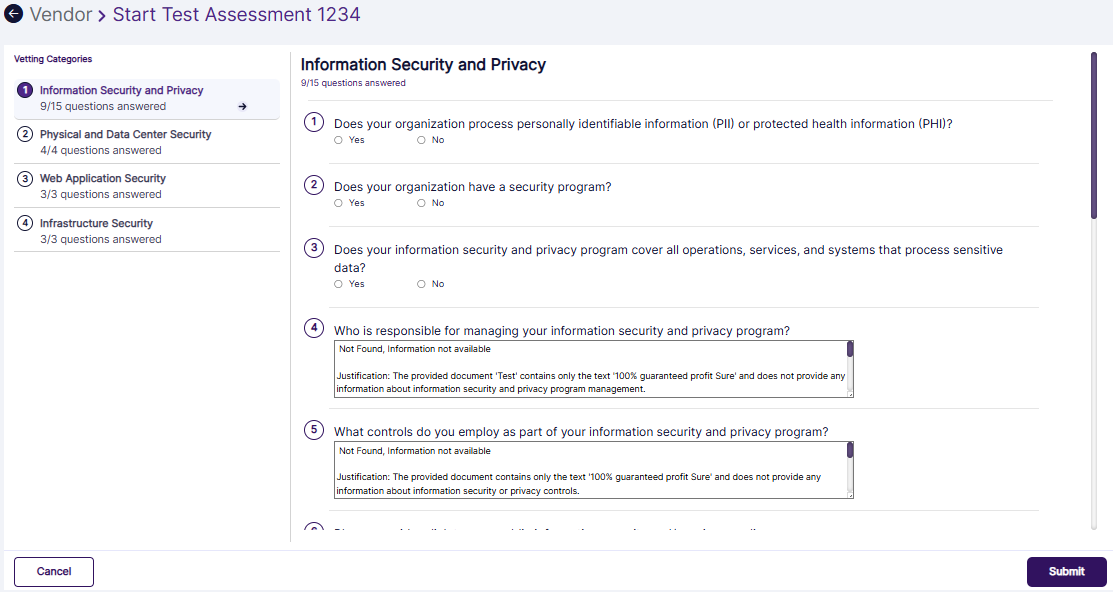Click circle 4 beside Infrastructure Security
The width and height of the screenshot is (1113, 592).
coord(25,223)
